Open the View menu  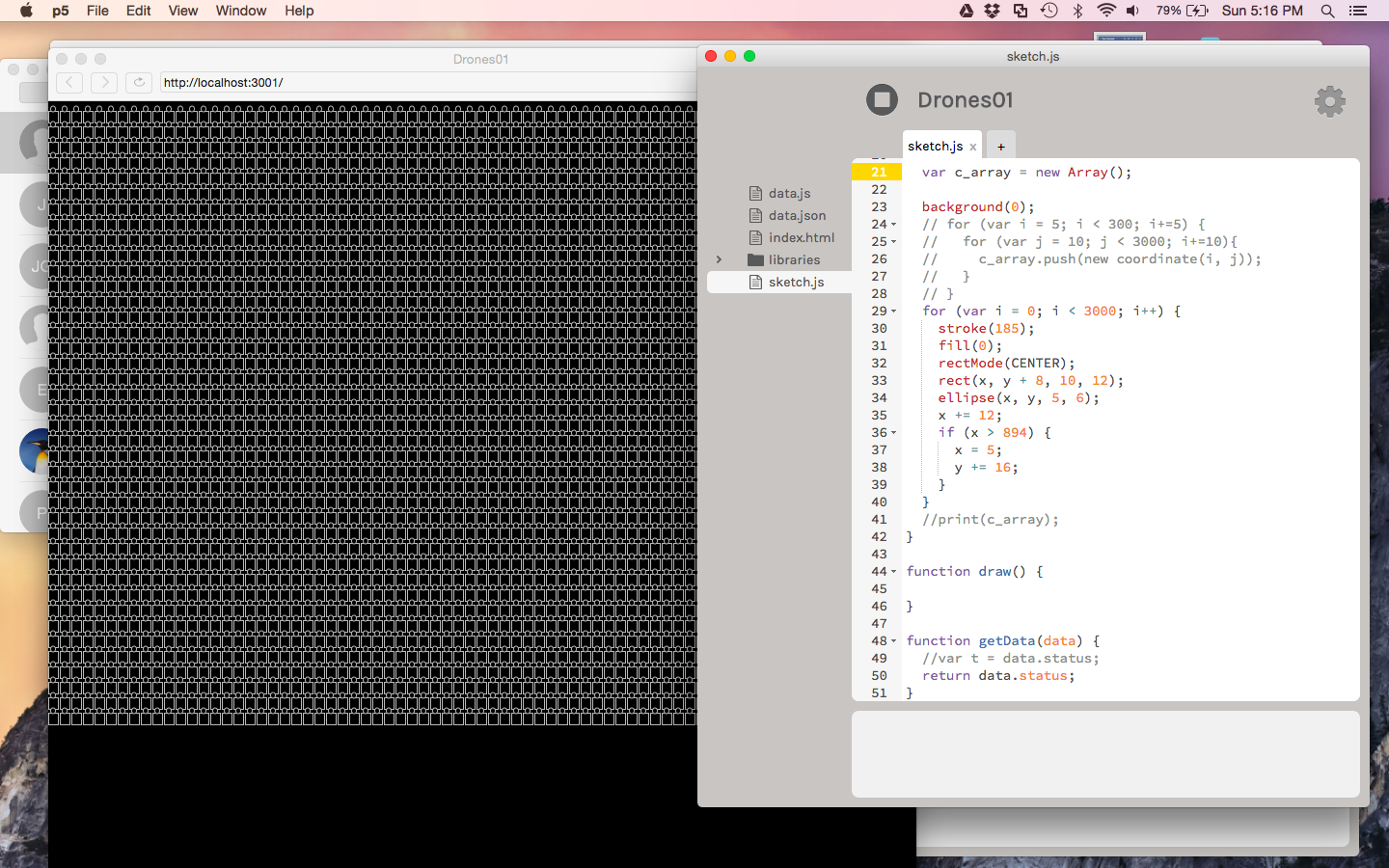(x=182, y=11)
